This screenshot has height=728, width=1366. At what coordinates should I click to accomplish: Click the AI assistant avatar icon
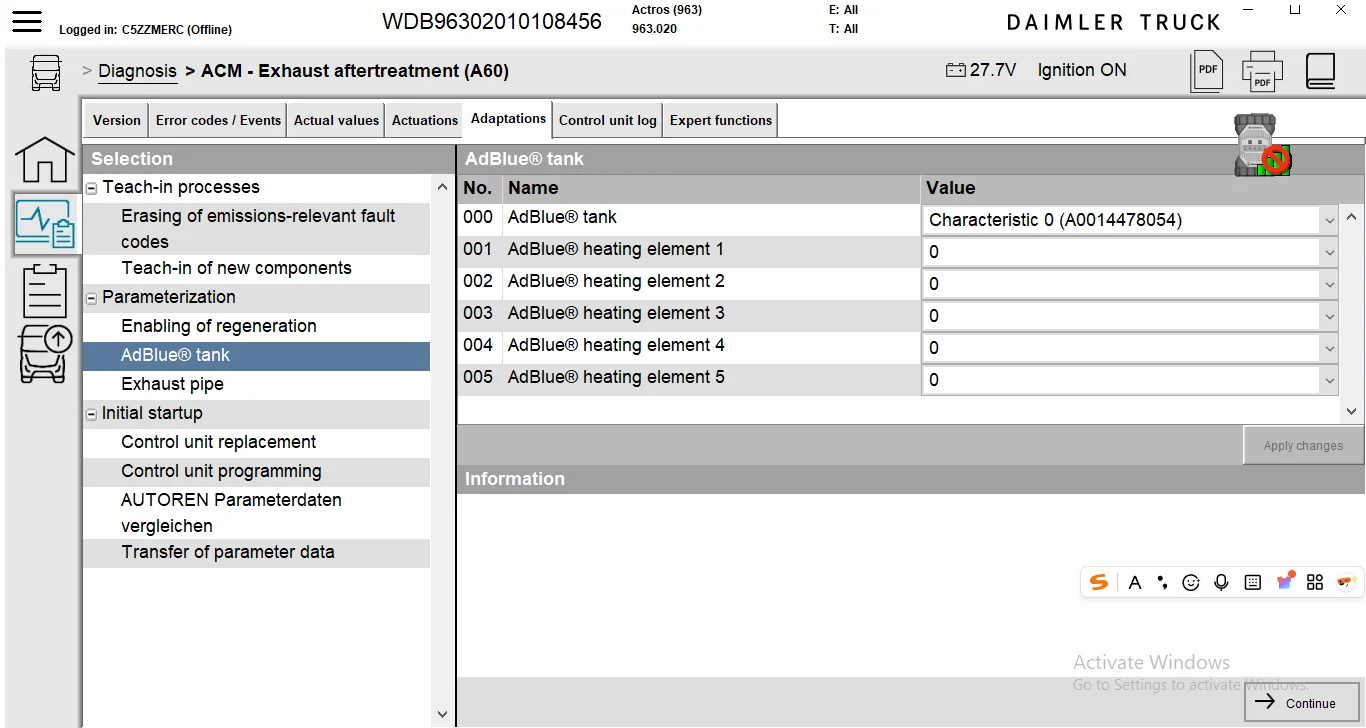point(1346,582)
